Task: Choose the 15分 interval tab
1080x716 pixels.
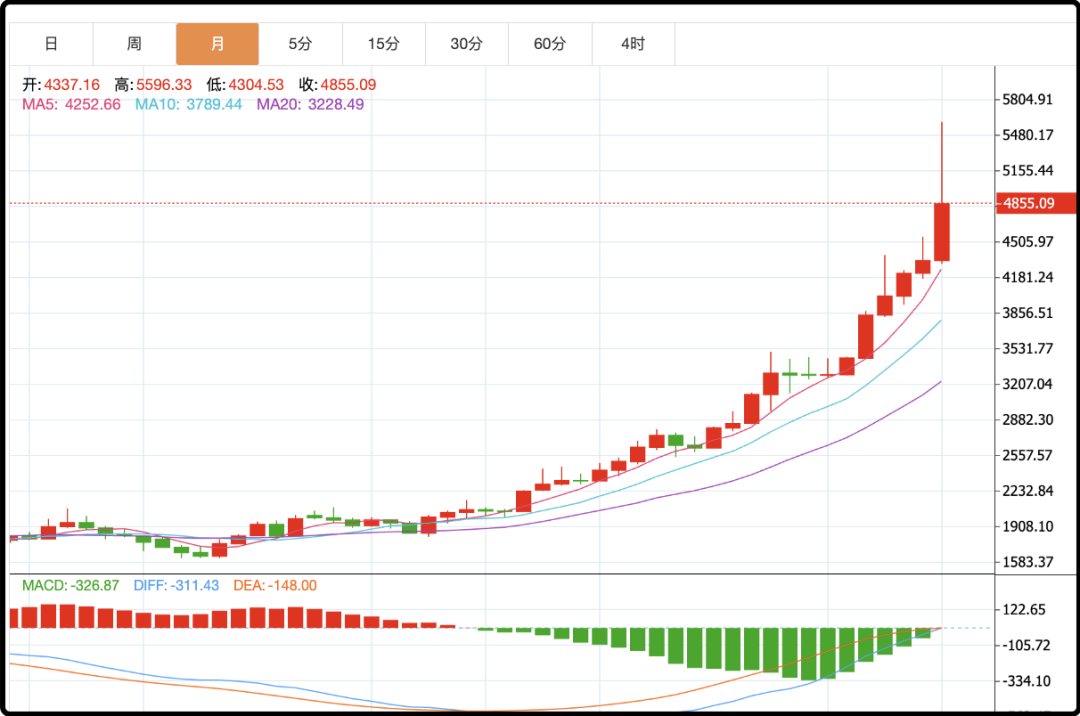Action: tap(383, 44)
